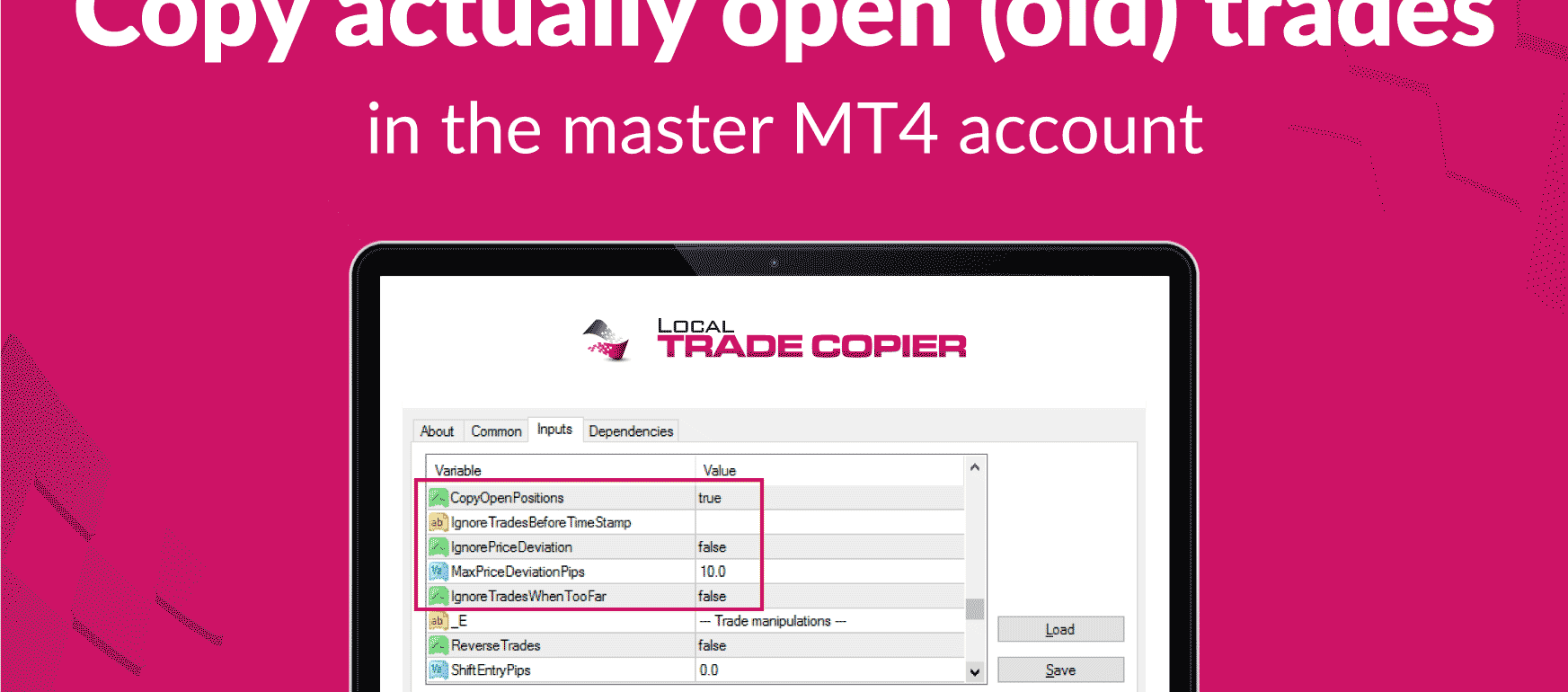Viewport: 1568px width, 692px height.
Task: Click the _E string icon
Action: point(438,621)
